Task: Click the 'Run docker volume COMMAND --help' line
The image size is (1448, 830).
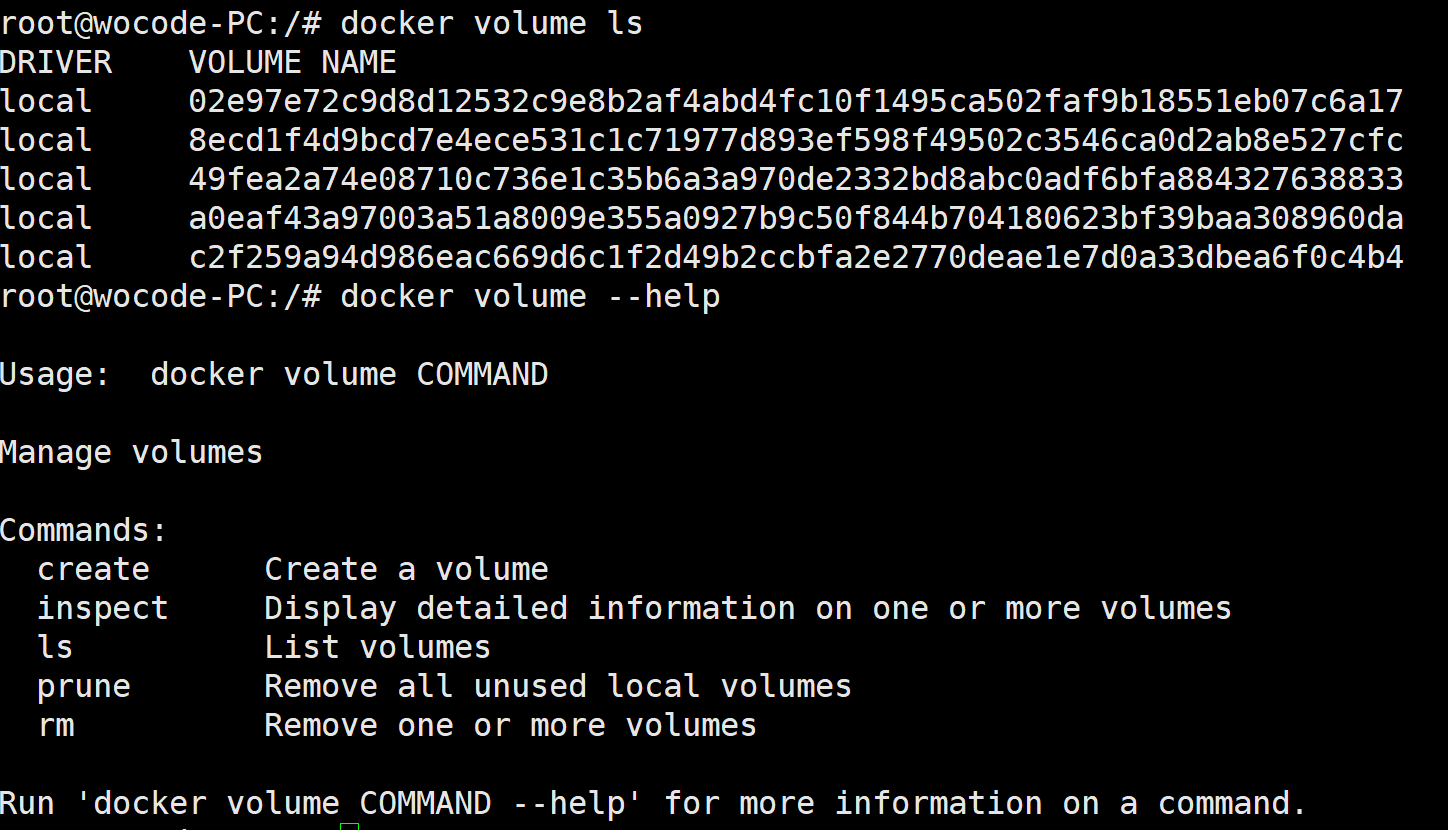Action: click(x=653, y=803)
